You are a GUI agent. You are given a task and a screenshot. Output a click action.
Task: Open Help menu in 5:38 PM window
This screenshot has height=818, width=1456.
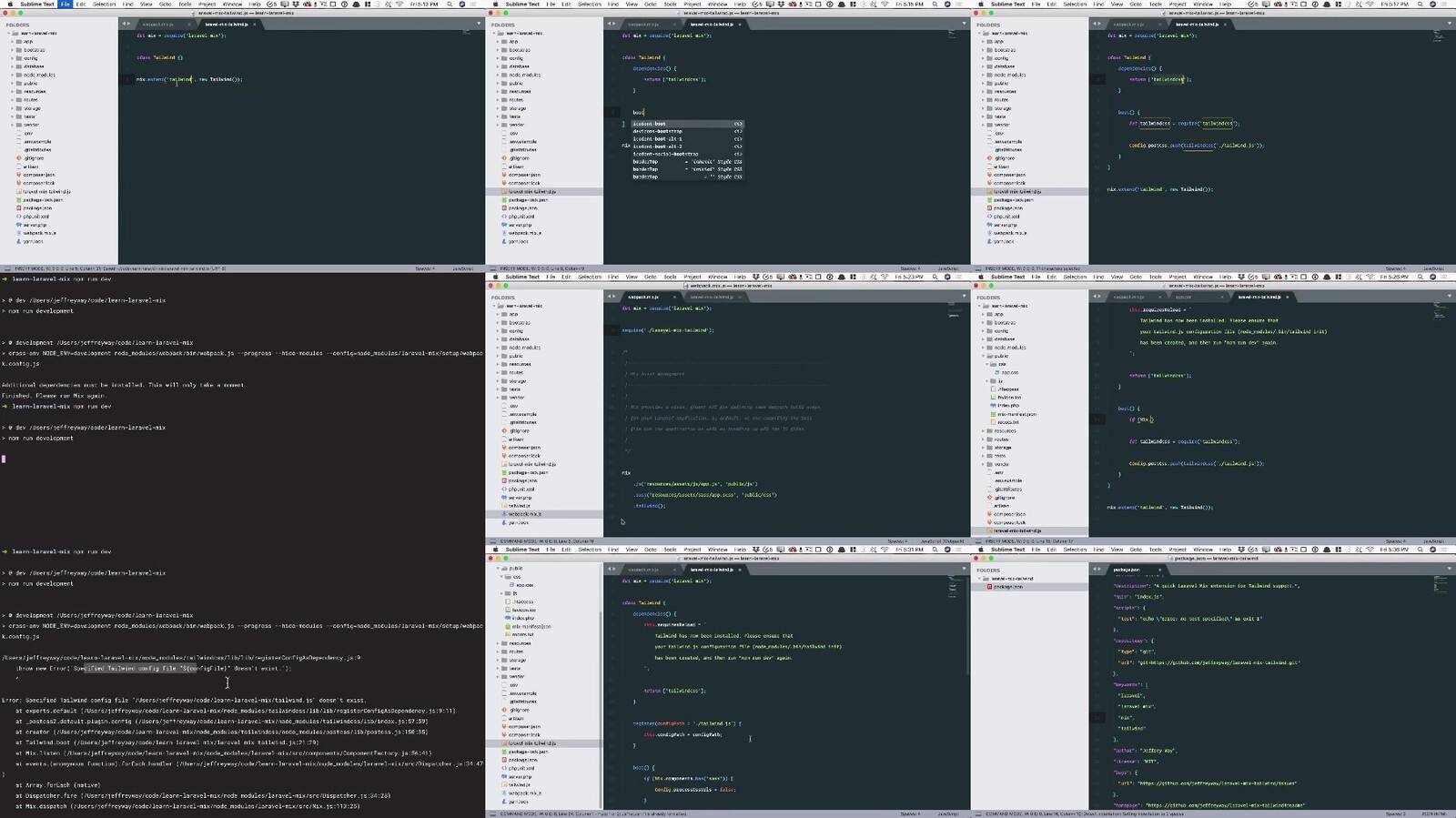(x=1225, y=550)
